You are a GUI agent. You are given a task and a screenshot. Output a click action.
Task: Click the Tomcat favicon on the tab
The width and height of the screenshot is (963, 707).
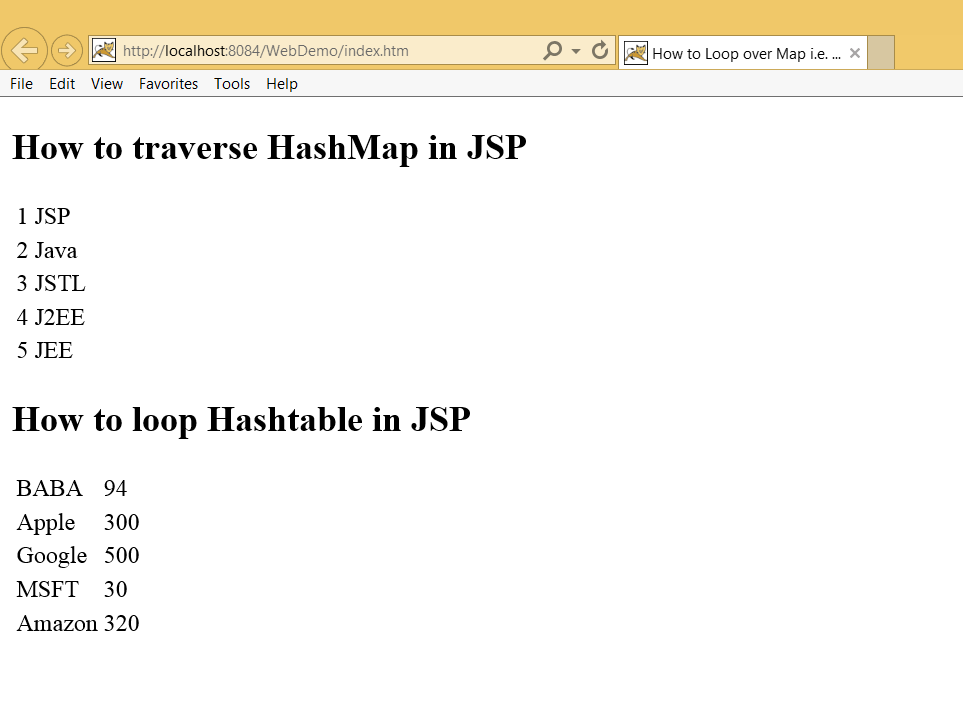pos(636,53)
